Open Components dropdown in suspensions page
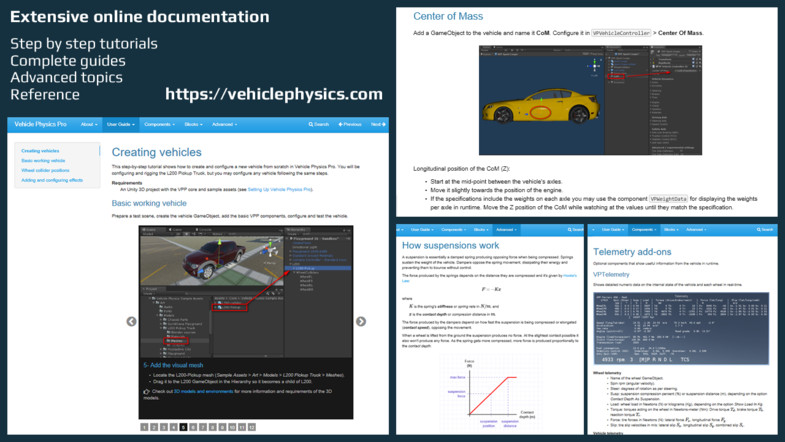The height and width of the screenshot is (442, 785). coord(453,230)
